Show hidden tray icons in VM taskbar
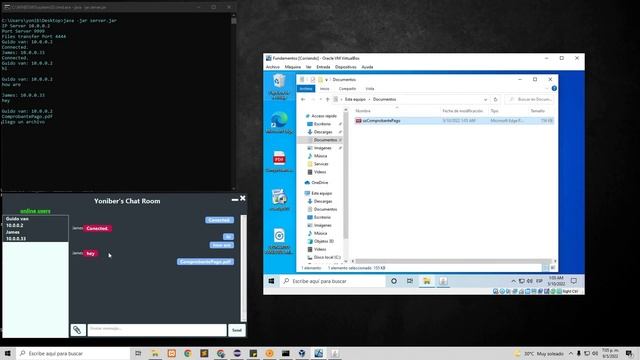The width and height of the screenshot is (640, 360). pos(513,281)
